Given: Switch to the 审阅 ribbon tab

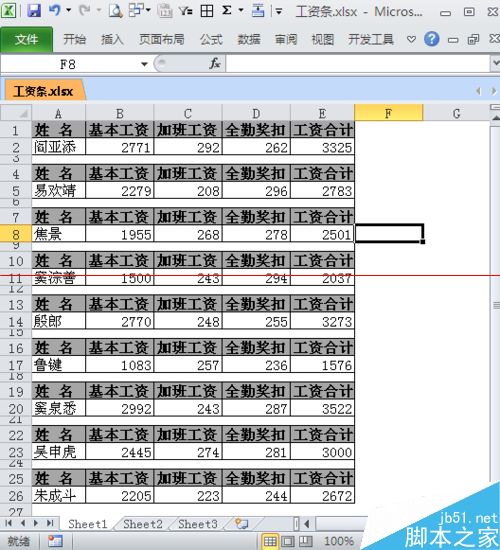Looking at the screenshot, I should click(x=286, y=39).
